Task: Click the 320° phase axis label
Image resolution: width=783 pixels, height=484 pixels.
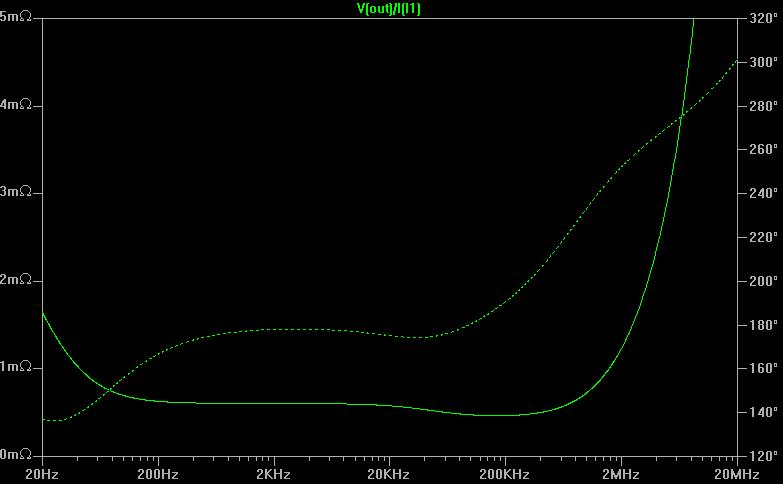Action: coord(764,18)
